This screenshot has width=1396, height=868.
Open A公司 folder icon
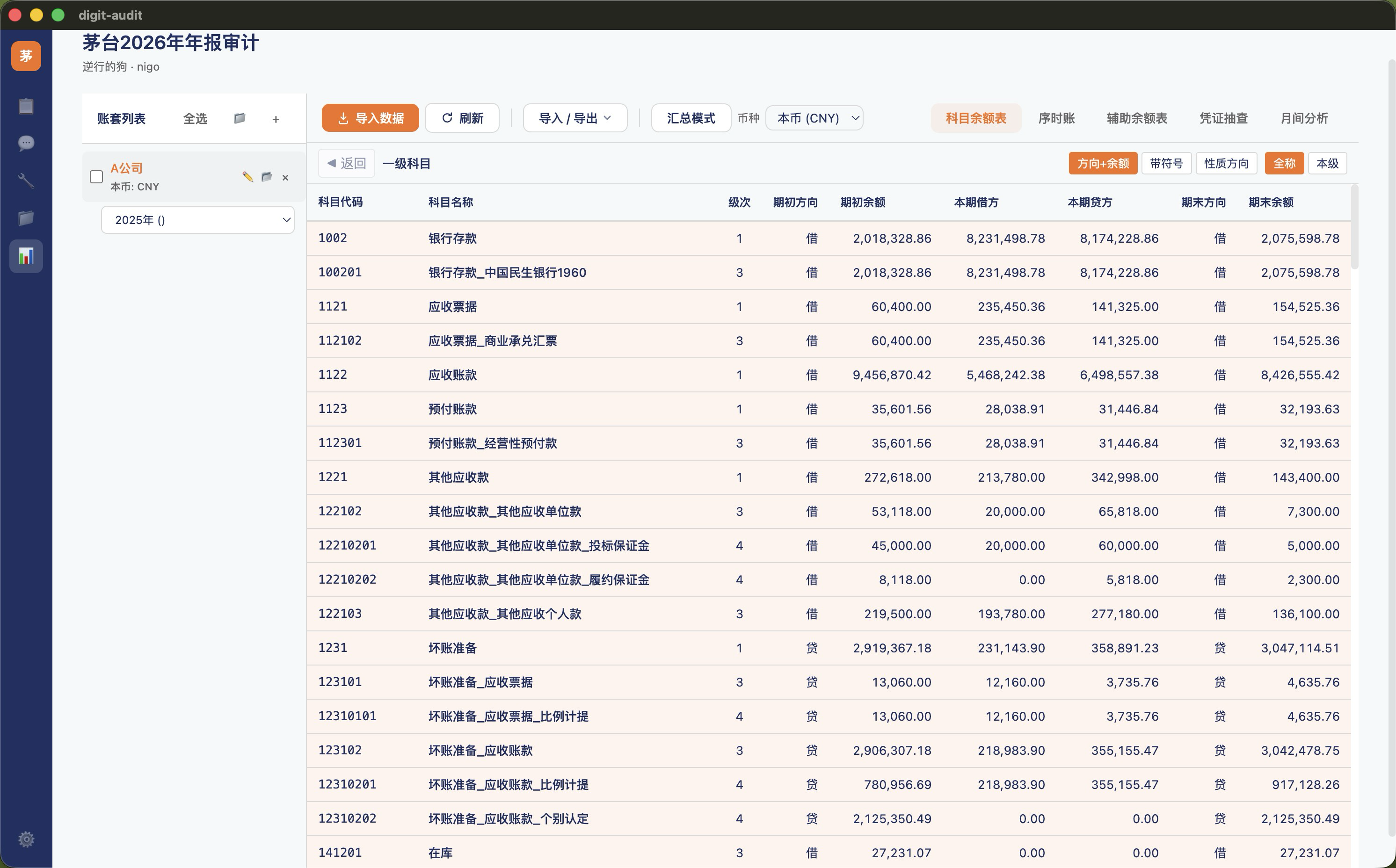(x=267, y=177)
